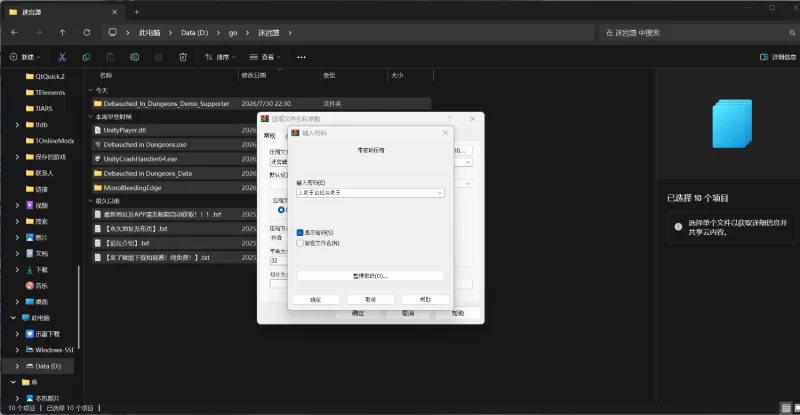
Task: Click the value 32 field in archive dialog
Action: coord(278,261)
